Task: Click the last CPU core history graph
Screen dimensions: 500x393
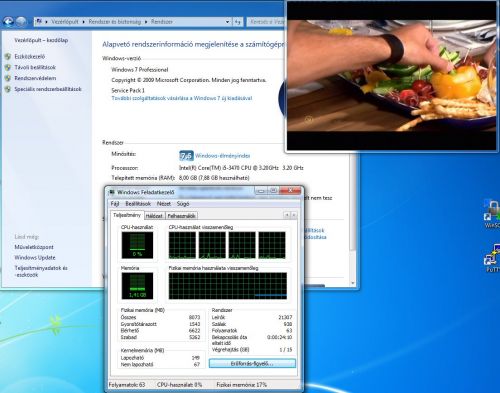Action: point(272,245)
